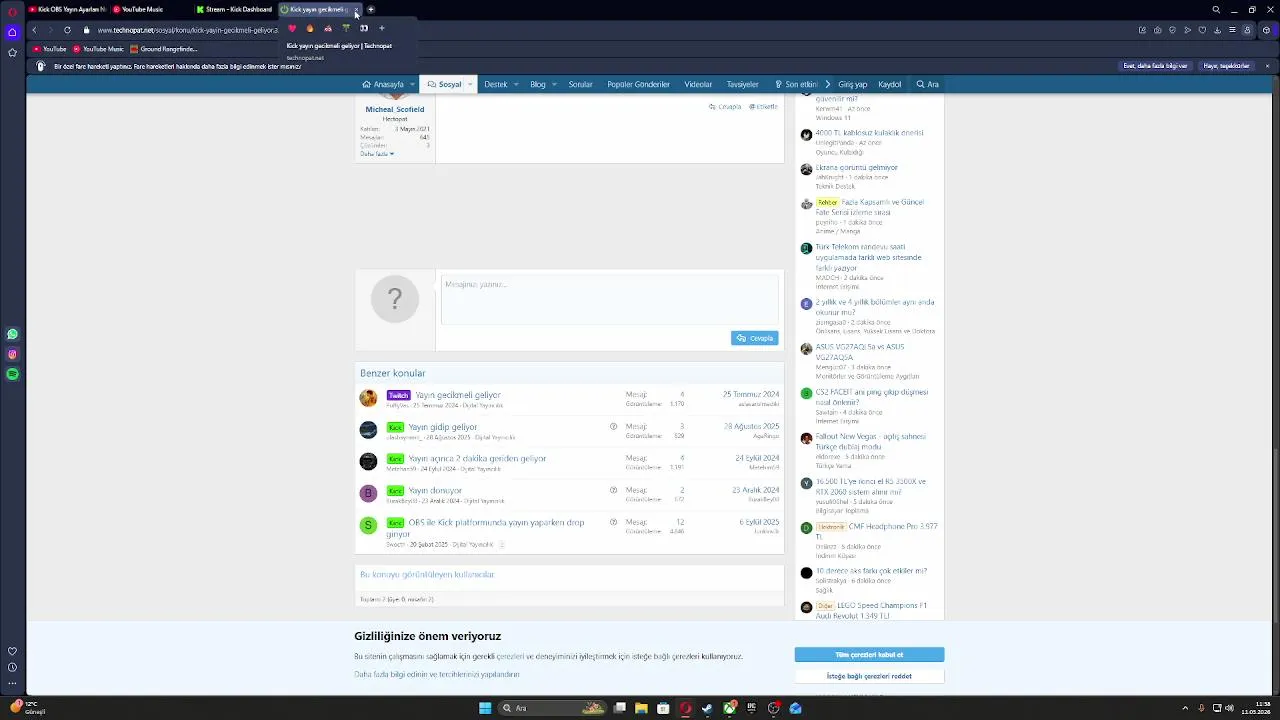
Task: Click snapshot camera icon in toolbar
Action: coord(1160,30)
